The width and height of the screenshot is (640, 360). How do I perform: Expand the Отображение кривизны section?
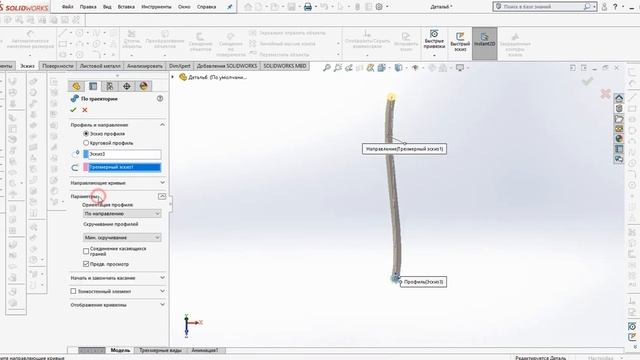pyautogui.click(x=162, y=304)
